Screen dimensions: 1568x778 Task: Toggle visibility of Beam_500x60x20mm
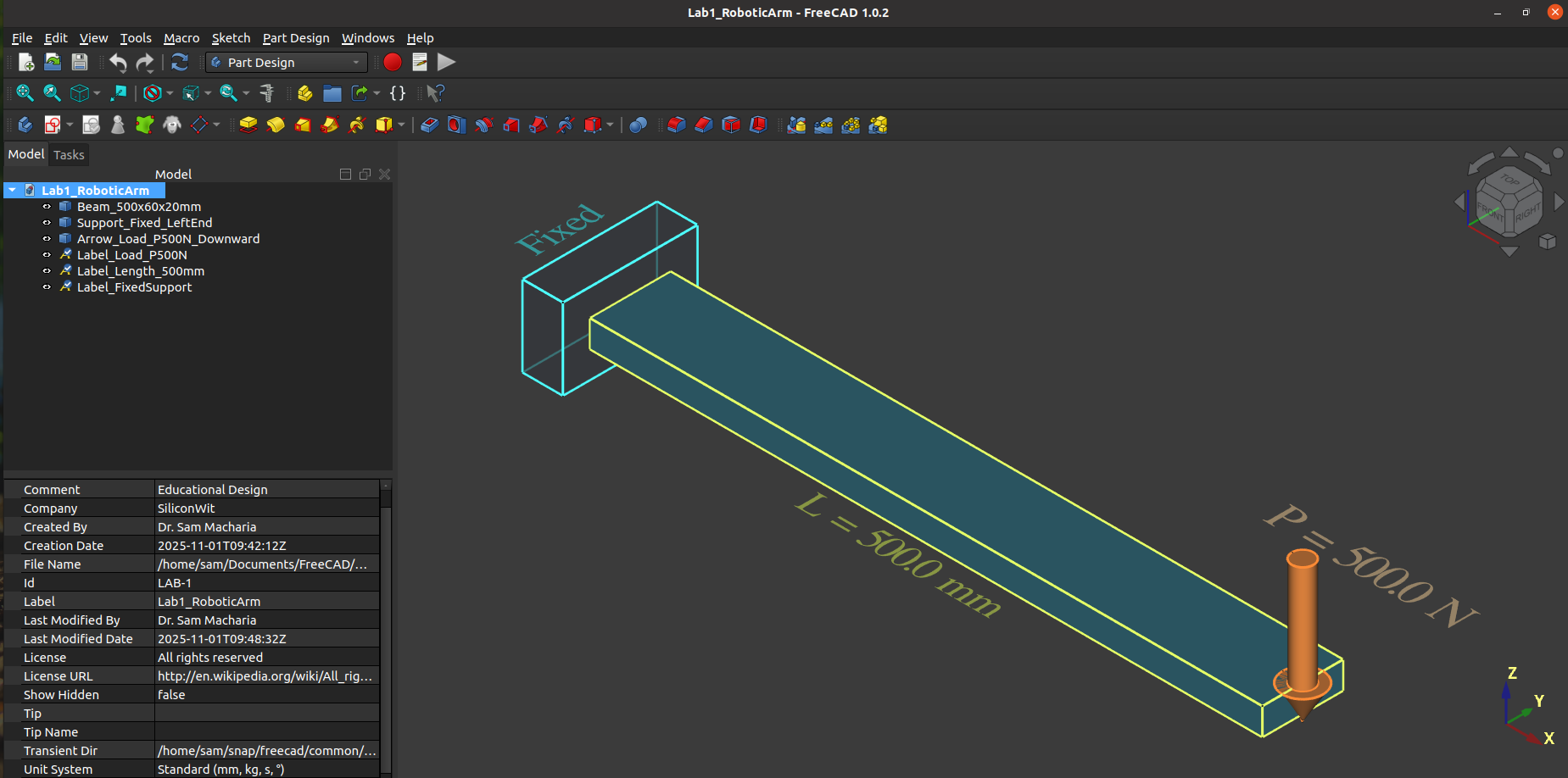pos(47,206)
